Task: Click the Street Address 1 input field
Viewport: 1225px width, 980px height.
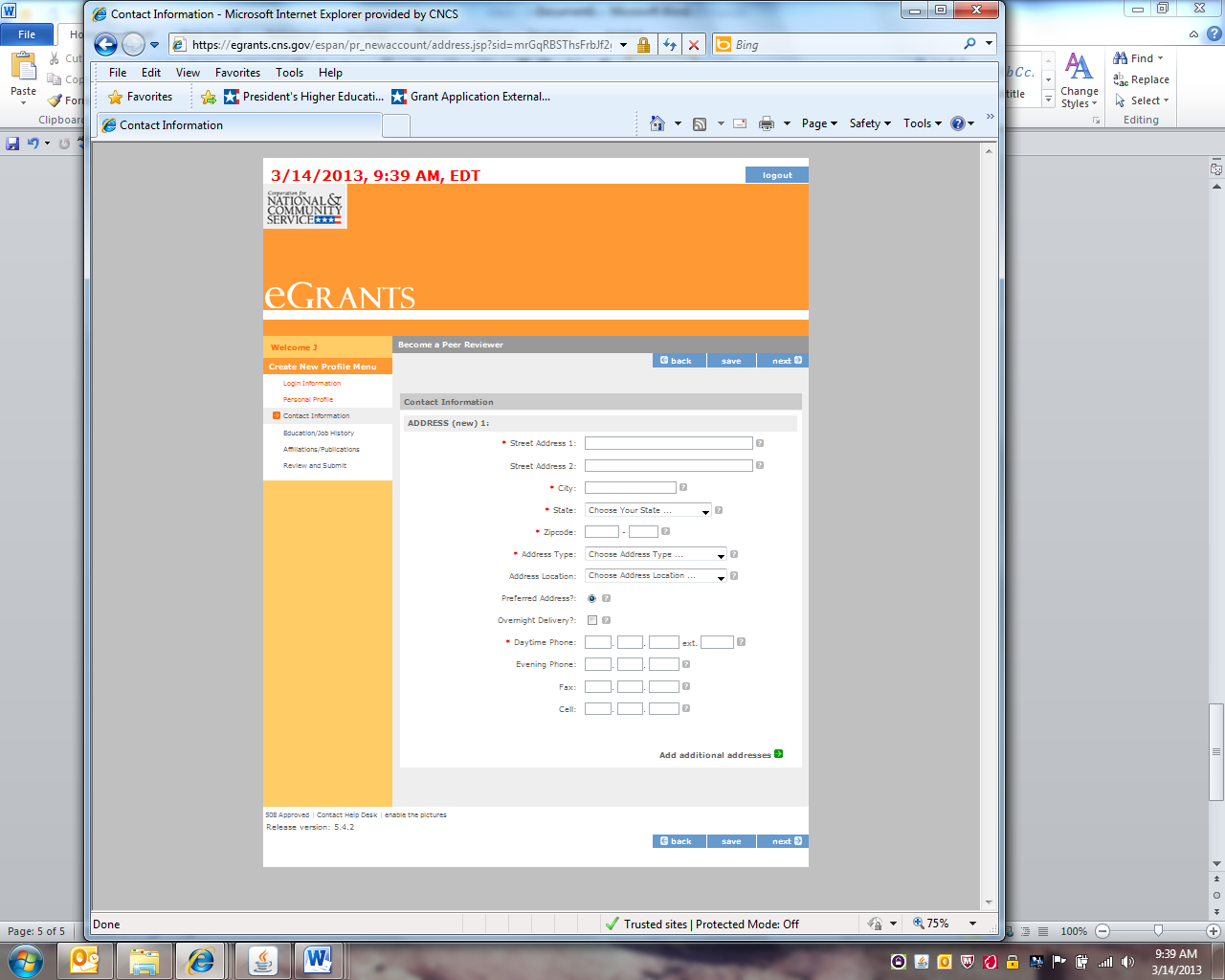Action: coord(669,443)
